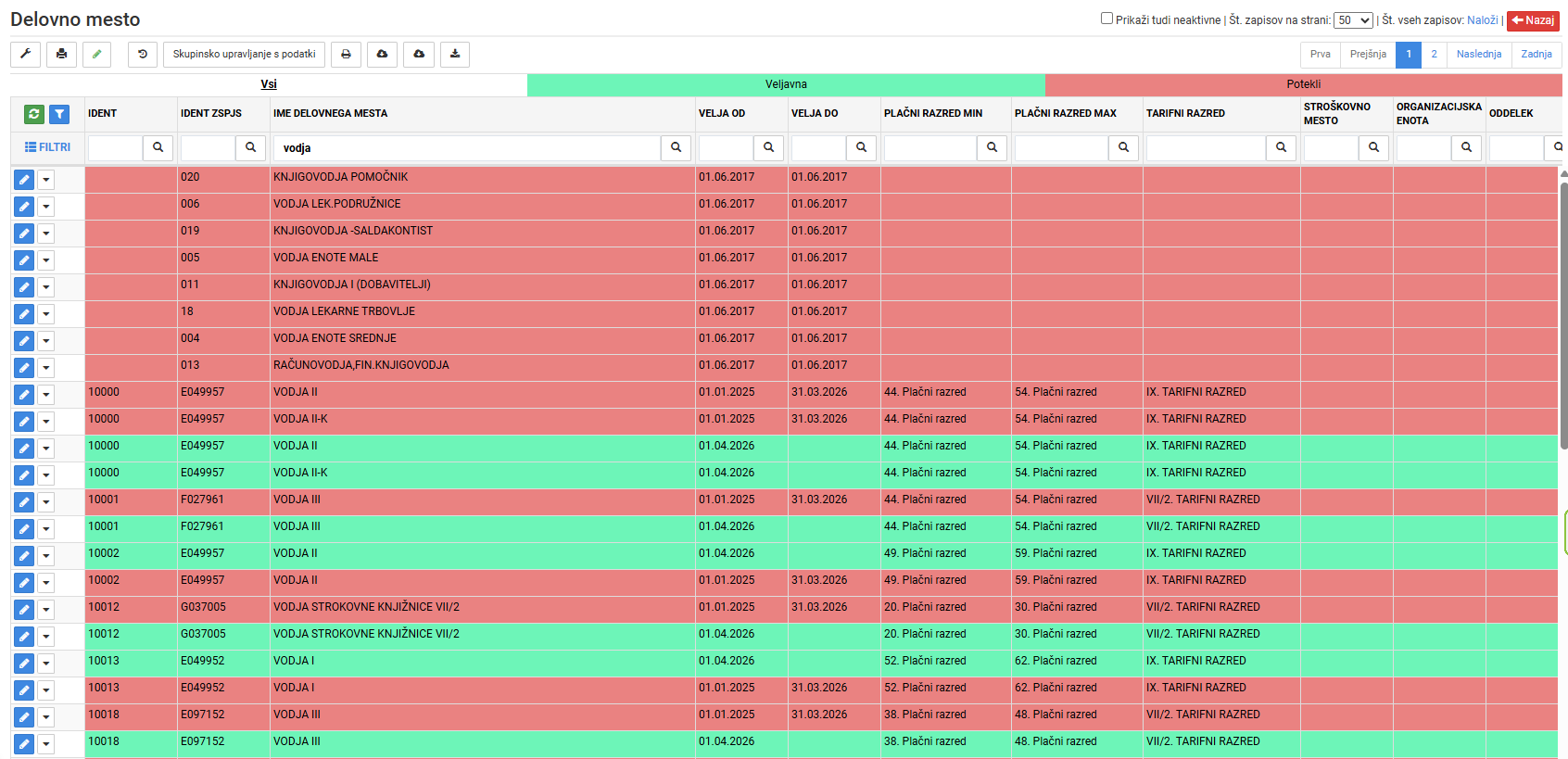Open row dropdown for red E097152 VODJA III
This screenshot has height=759, width=1568.
(x=45, y=717)
